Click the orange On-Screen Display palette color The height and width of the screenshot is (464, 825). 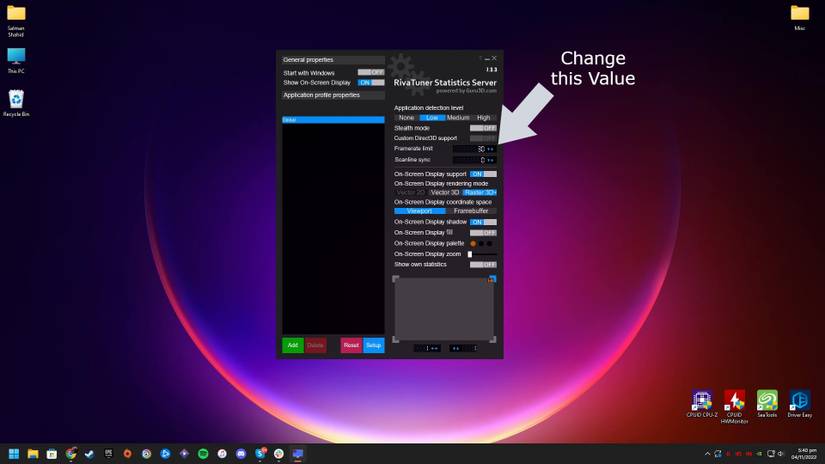(x=473, y=244)
